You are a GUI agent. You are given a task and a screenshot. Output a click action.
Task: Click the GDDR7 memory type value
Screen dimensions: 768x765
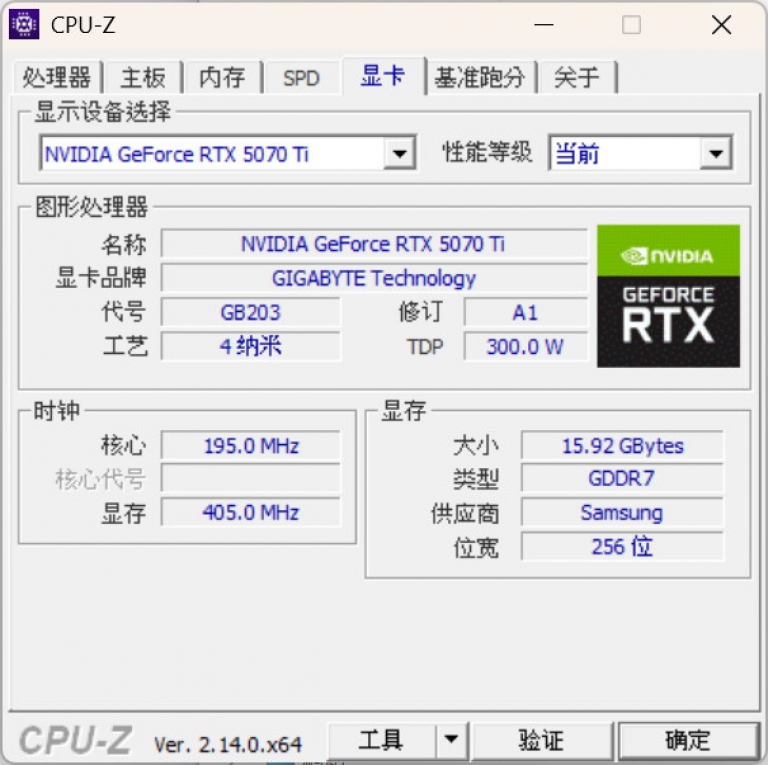[622, 478]
